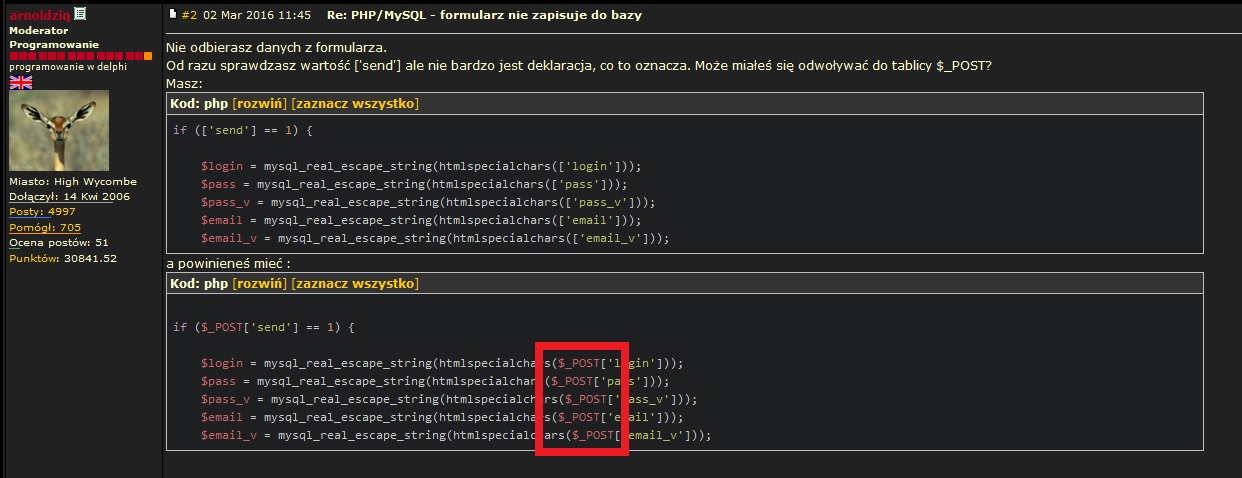Click arnoldziq's antelope avatar image
This screenshot has height=478, width=1242.
point(59,130)
